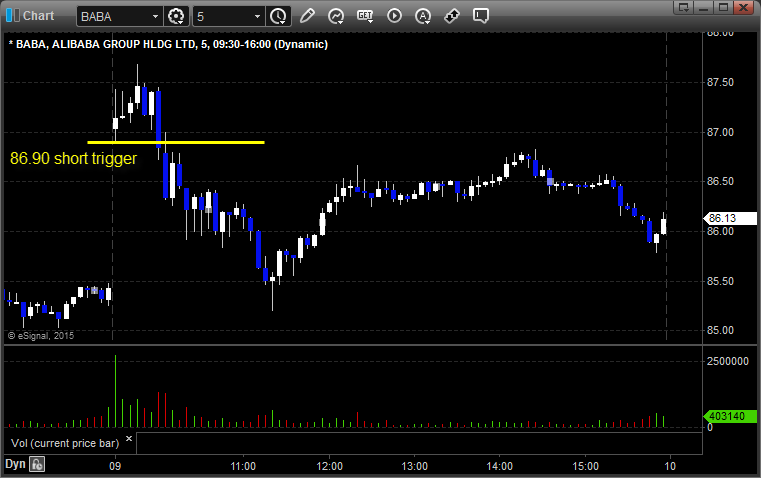Click the BABA chart title text
Image resolution: width=761 pixels, height=478 pixels.
point(168,44)
